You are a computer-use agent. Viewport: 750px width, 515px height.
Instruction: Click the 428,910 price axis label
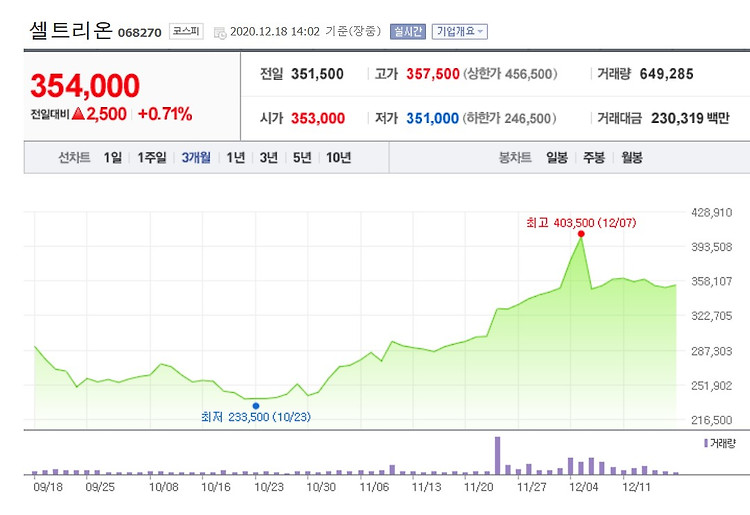pos(712,212)
